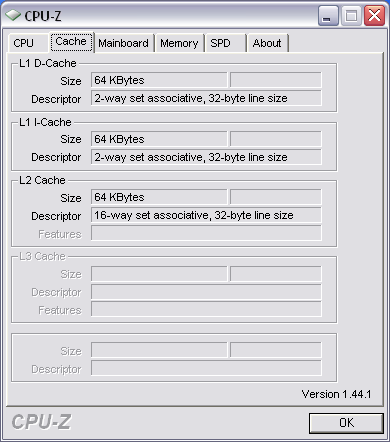Click the OK button
Screen dimensions: 390x442
coord(346,423)
